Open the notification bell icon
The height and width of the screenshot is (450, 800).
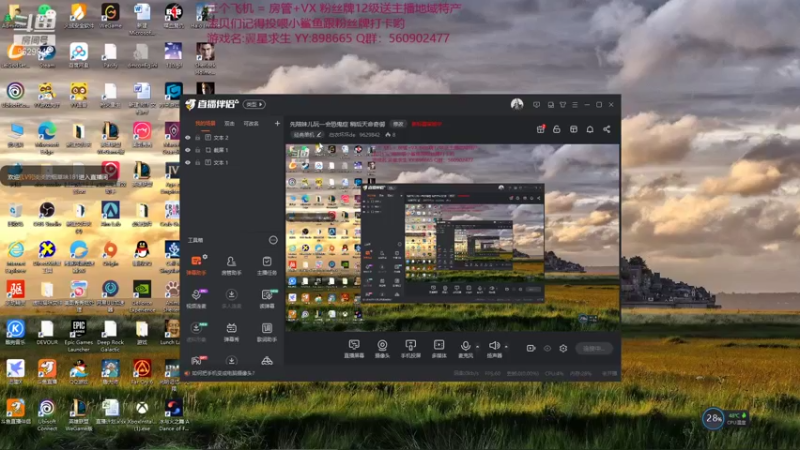click(590, 129)
